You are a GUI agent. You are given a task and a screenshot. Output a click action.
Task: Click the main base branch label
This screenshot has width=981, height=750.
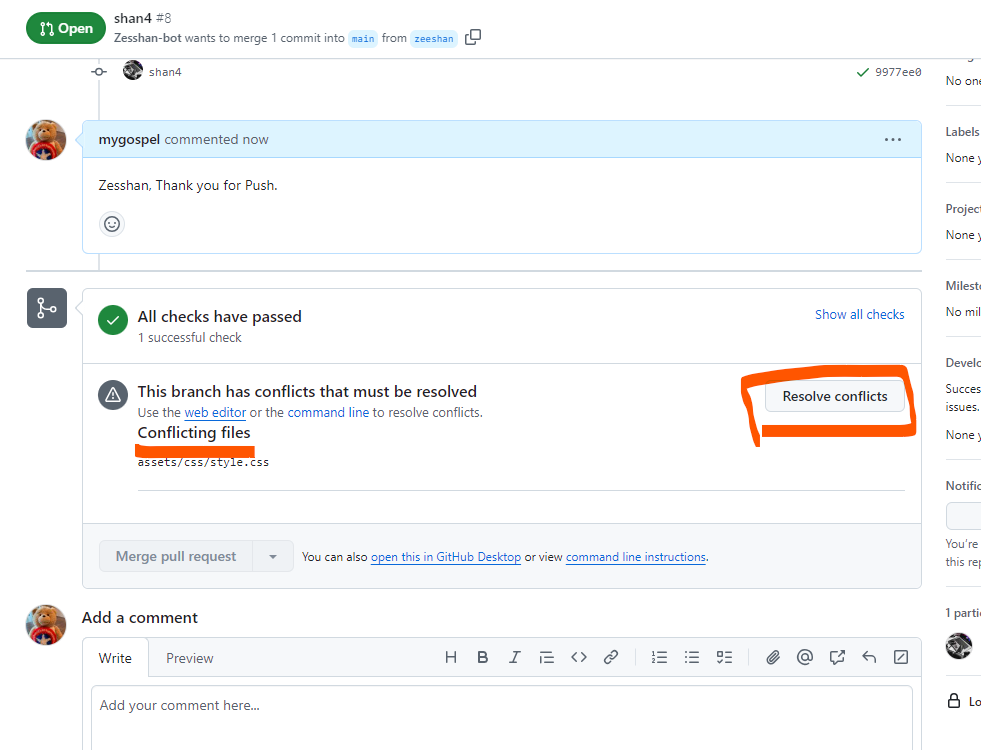[x=363, y=39]
